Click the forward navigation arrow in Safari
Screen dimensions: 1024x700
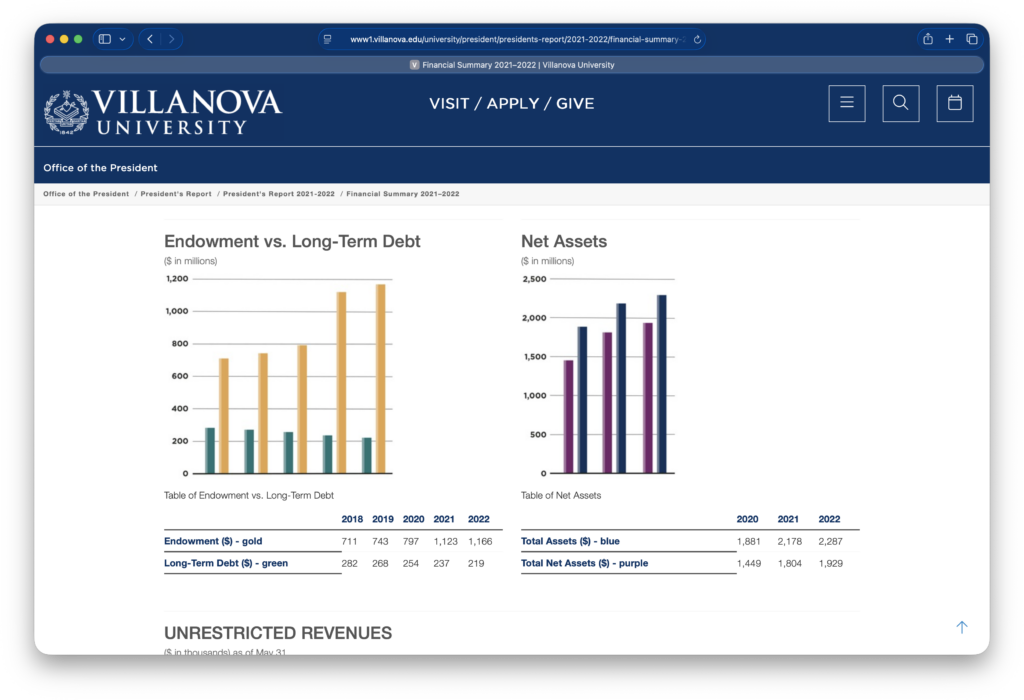click(170, 38)
